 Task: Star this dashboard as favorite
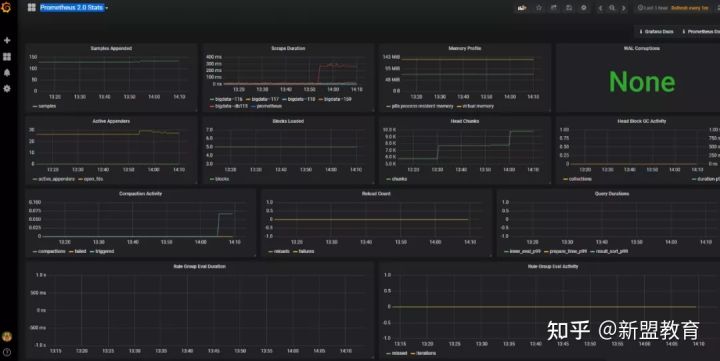click(x=539, y=8)
